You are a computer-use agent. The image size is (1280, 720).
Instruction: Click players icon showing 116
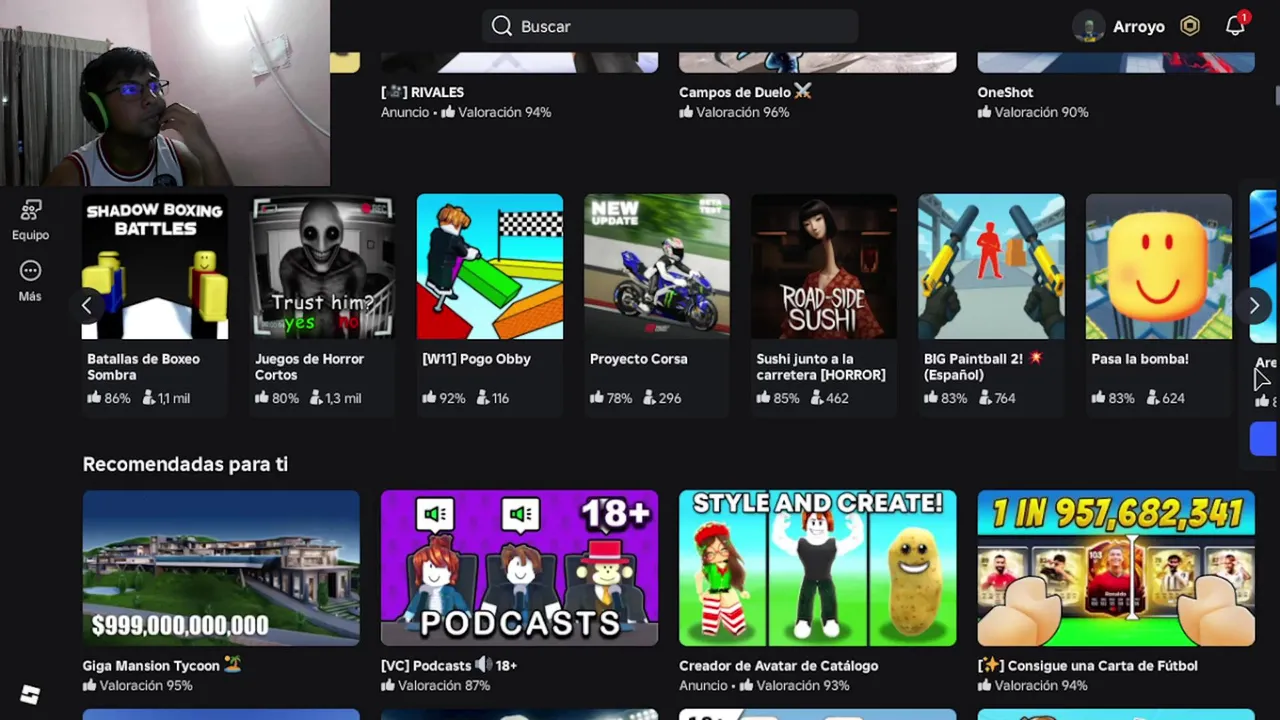pos(483,398)
